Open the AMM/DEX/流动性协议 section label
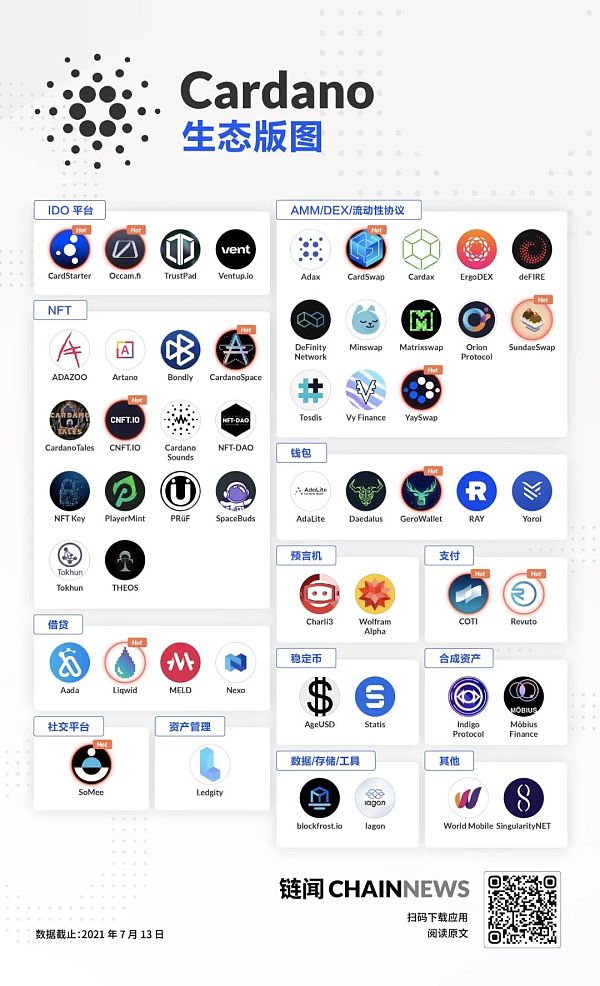The image size is (600, 986). [x=348, y=210]
